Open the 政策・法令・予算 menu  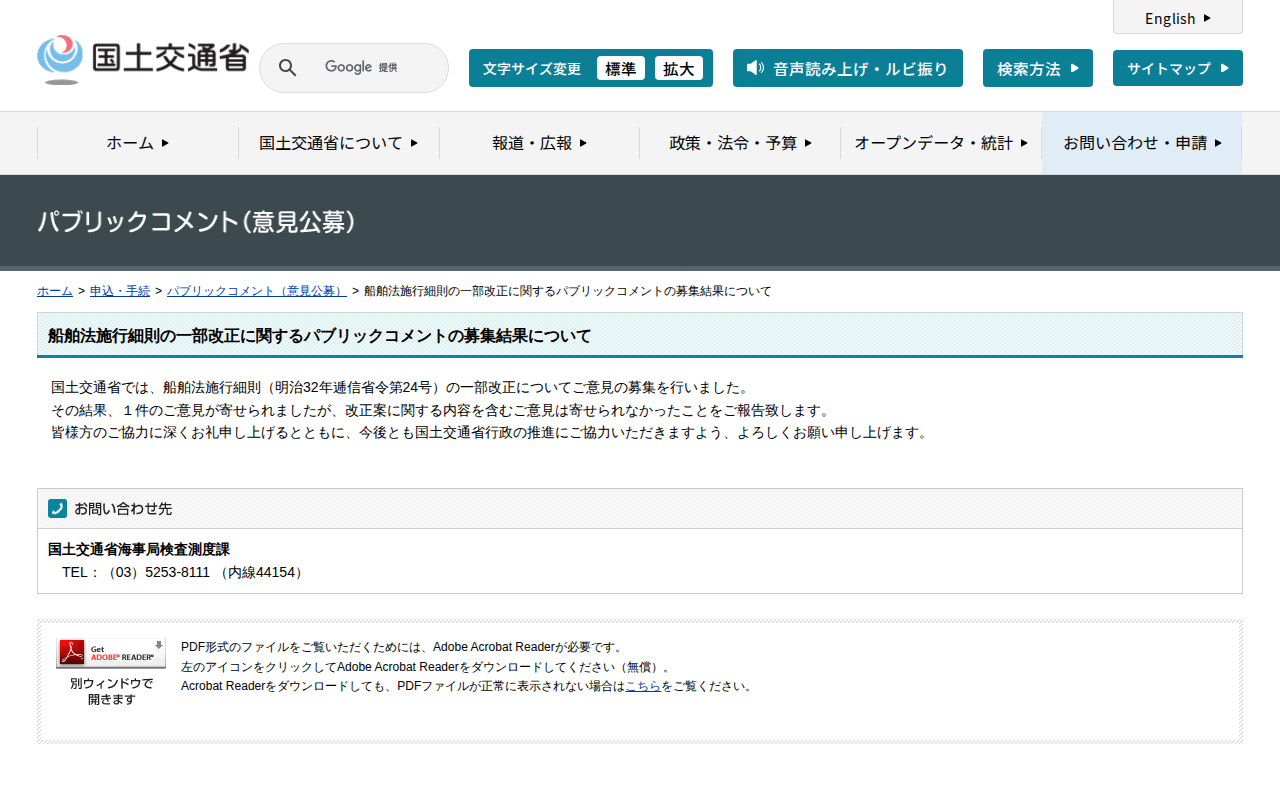point(740,143)
